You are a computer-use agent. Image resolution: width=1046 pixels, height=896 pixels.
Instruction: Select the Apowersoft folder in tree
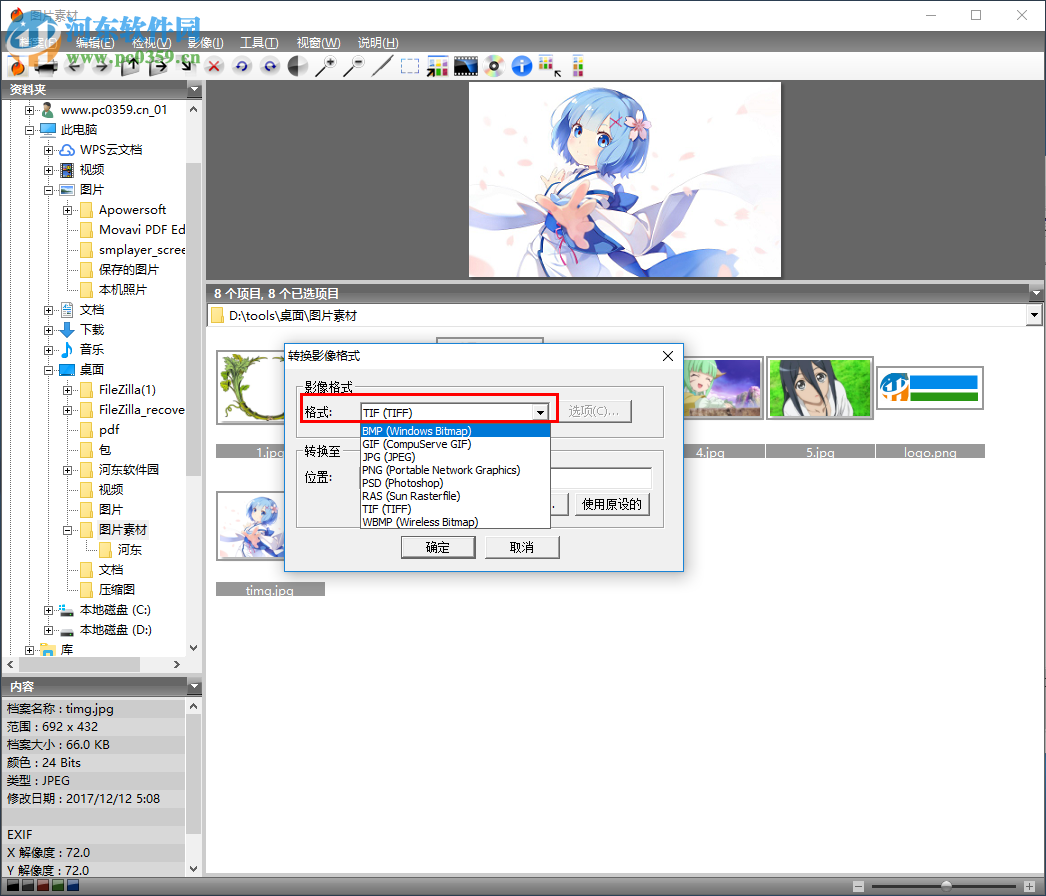(132, 209)
